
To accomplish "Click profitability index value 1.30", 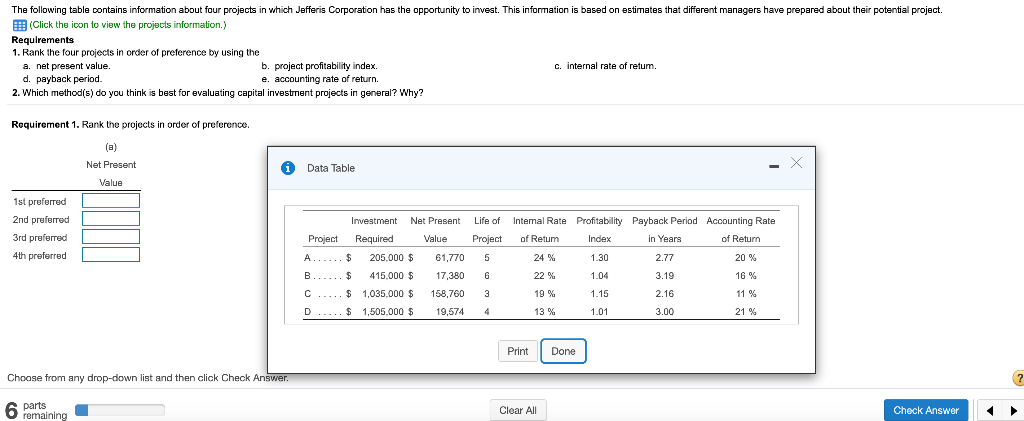I will (599, 258).
